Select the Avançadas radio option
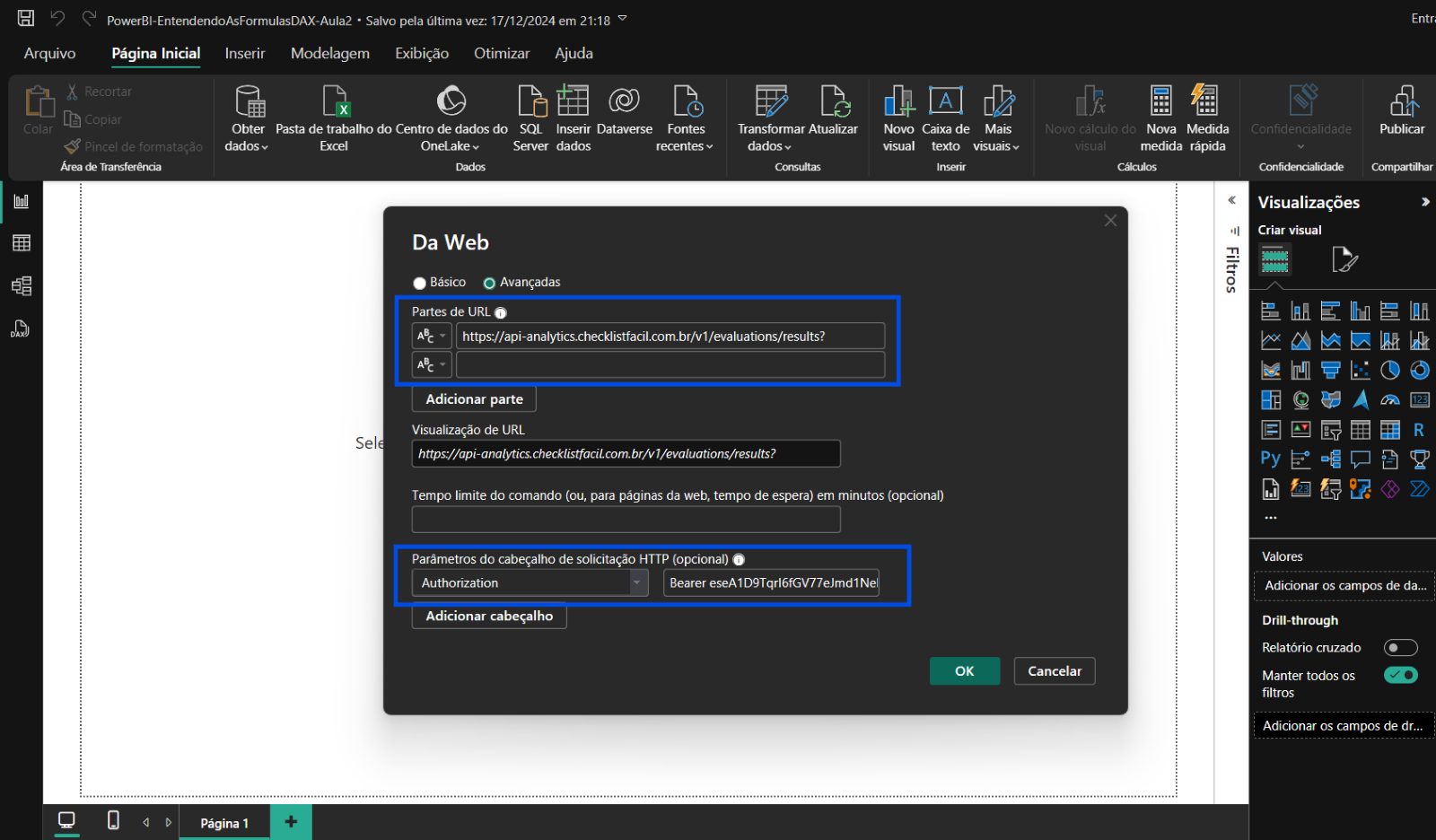Viewport: 1436px width, 840px height. [x=489, y=284]
